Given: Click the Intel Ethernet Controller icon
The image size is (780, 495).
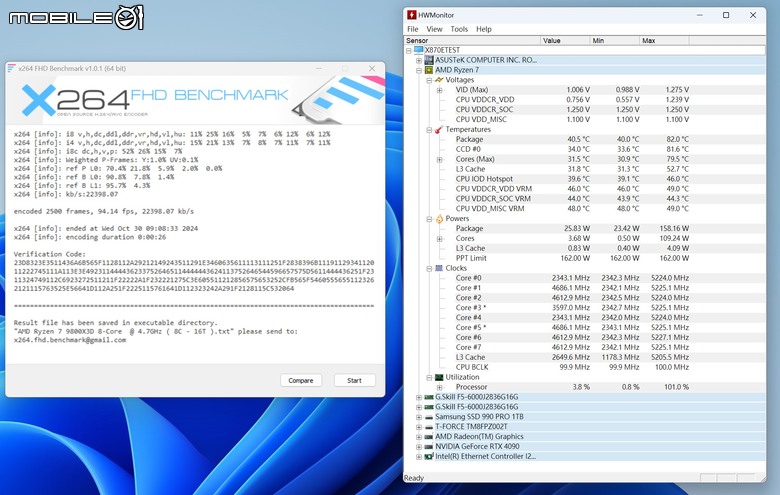Looking at the screenshot, I should (x=429, y=456).
